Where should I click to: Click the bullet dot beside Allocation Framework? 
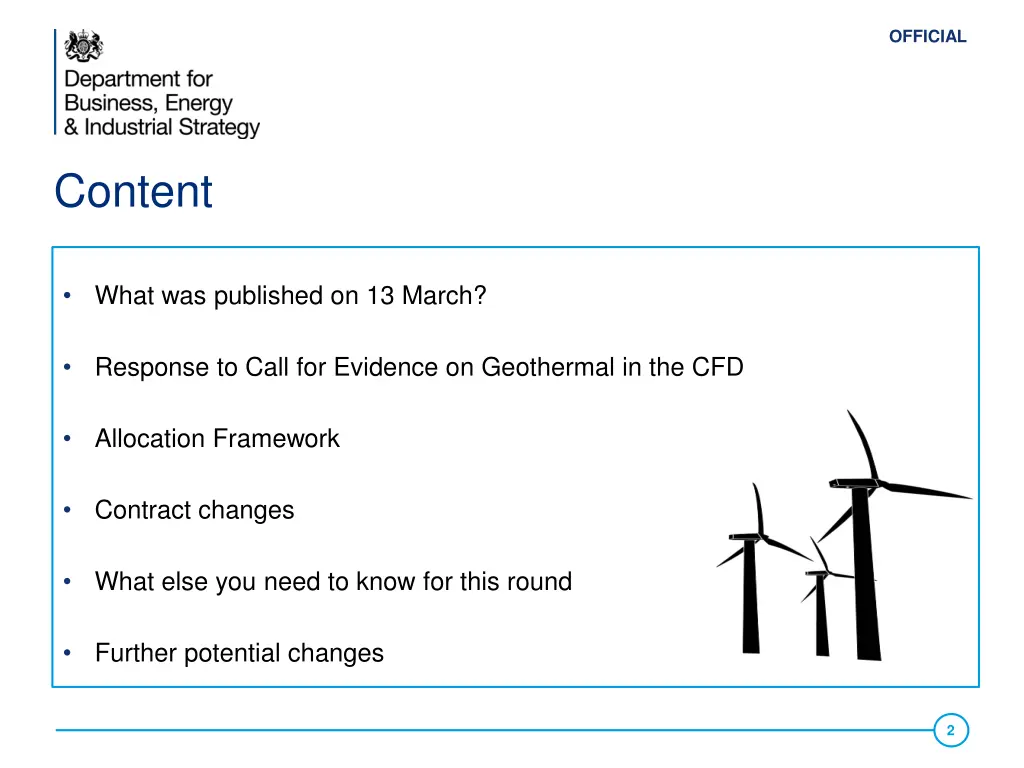pyautogui.click(x=67, y=438)
